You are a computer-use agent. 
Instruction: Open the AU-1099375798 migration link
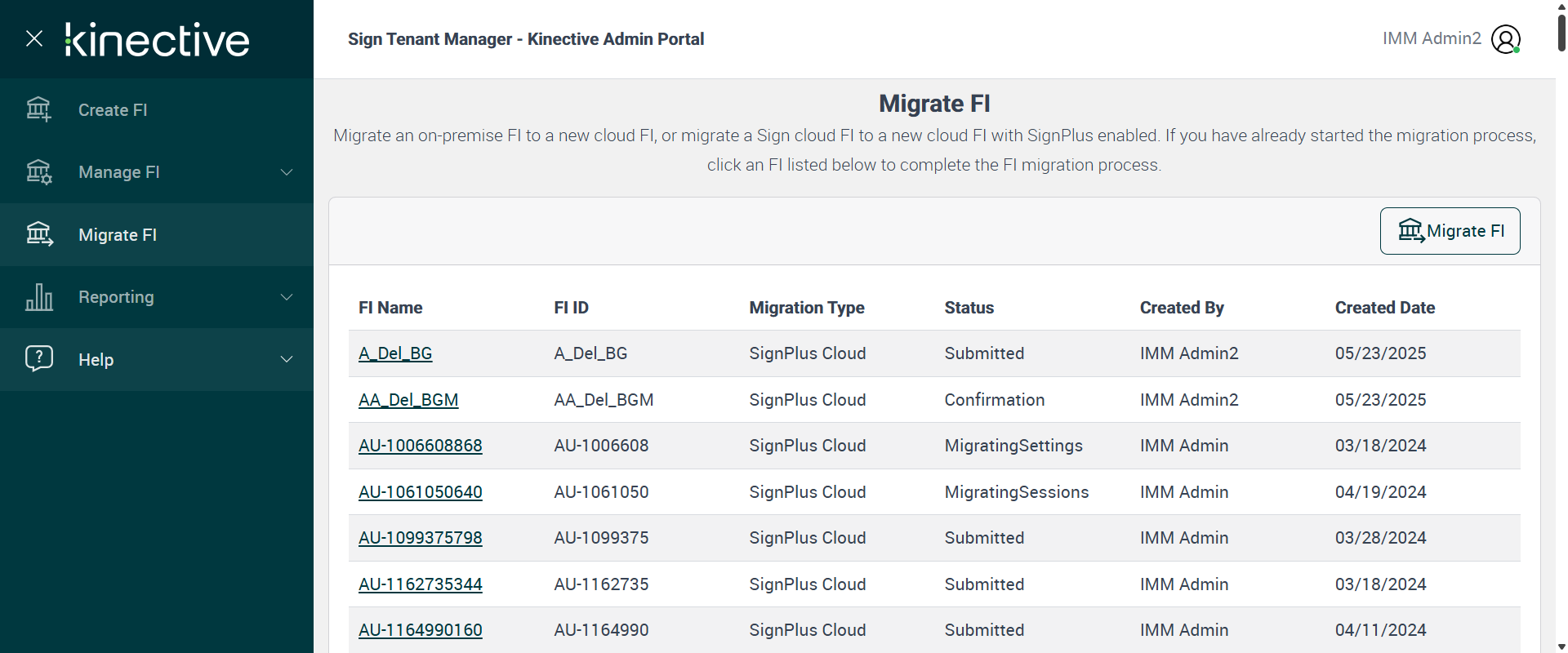421,538
